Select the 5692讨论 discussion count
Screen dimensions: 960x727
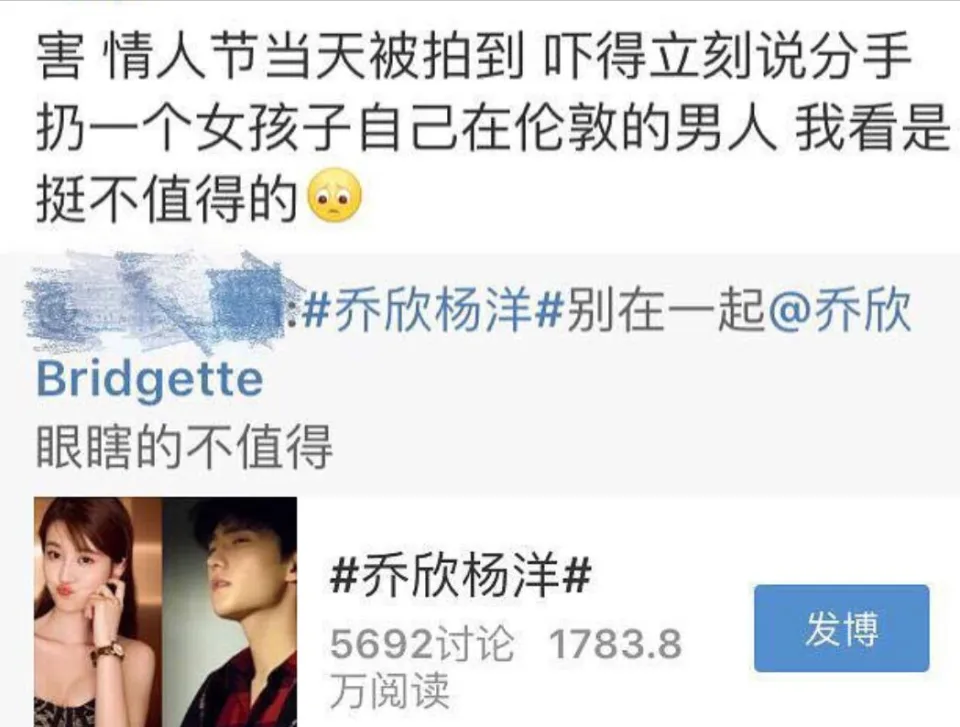point(422,644)
